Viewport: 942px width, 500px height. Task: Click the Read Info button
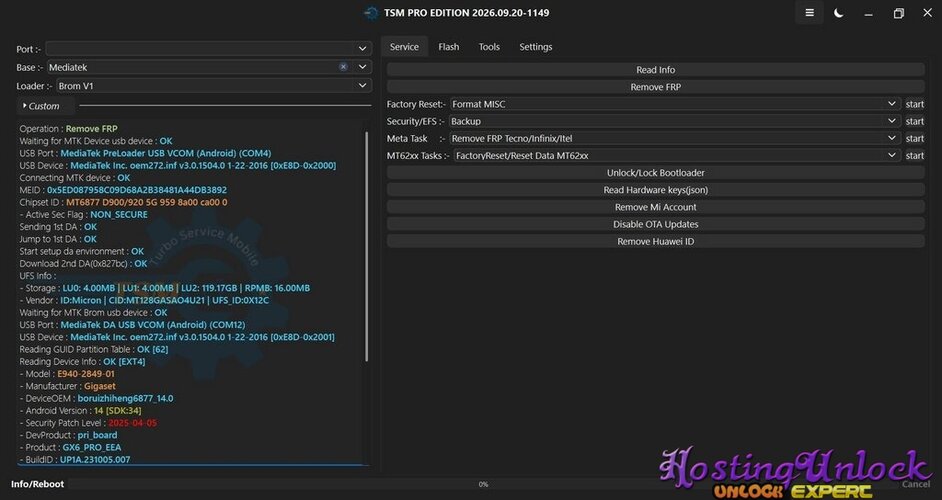[655, 70]
